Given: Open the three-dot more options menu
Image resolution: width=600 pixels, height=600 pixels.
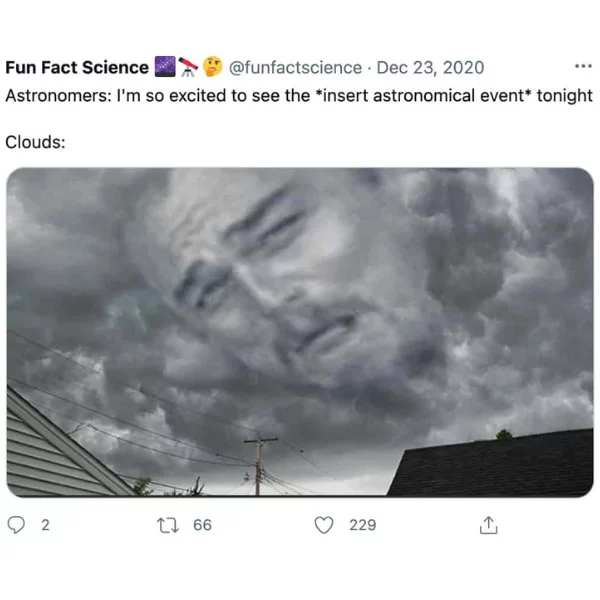Looking at the screenshot, I should click(583, 66).
